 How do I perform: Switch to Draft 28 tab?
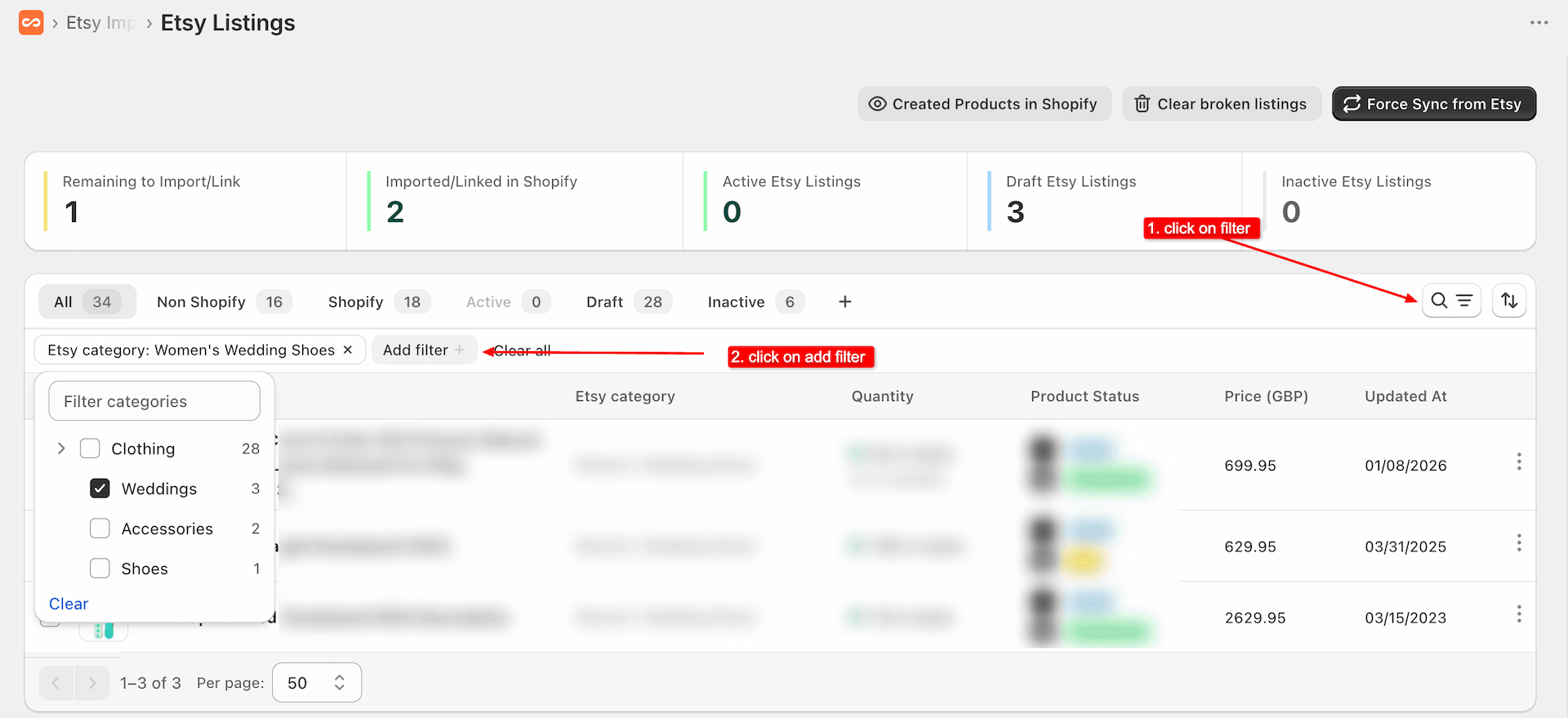(628, 302)
